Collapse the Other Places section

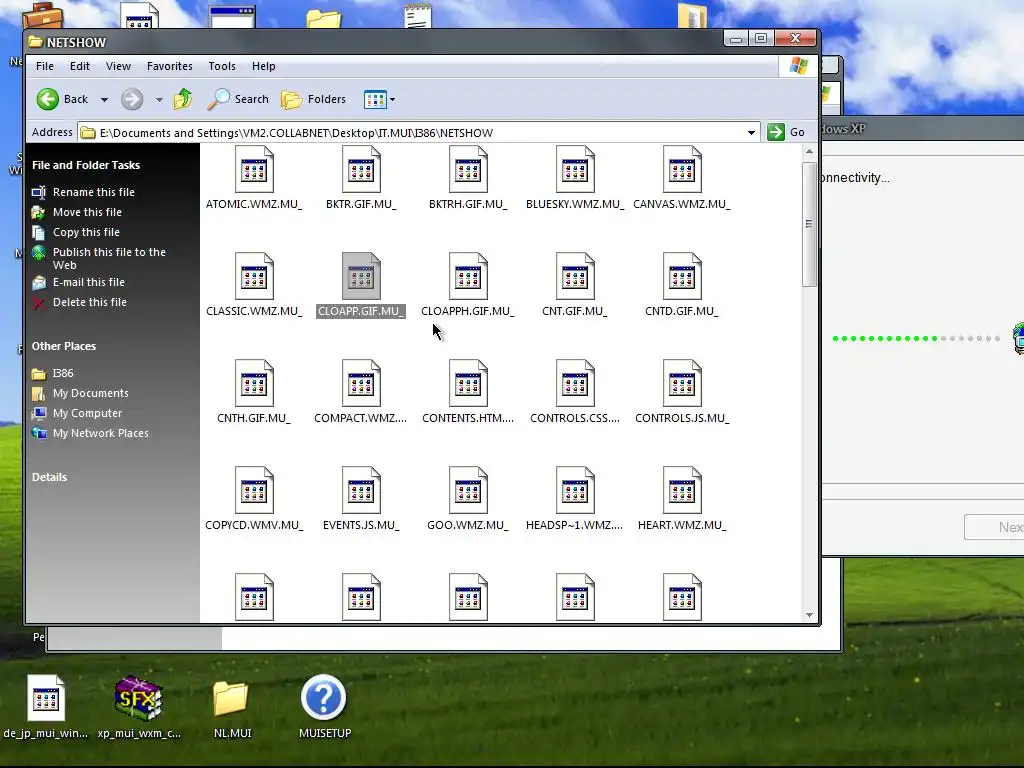[63, 346]
